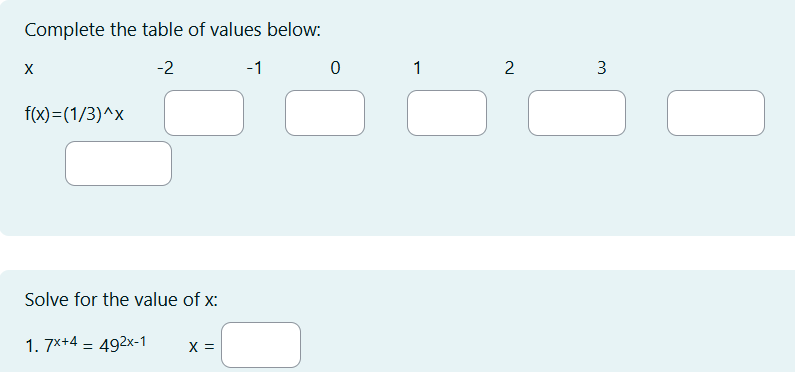The width and height of the screenshot is (795, 372).
Task: Click the -2 value in the x row
Action: (x=165, y=68)
